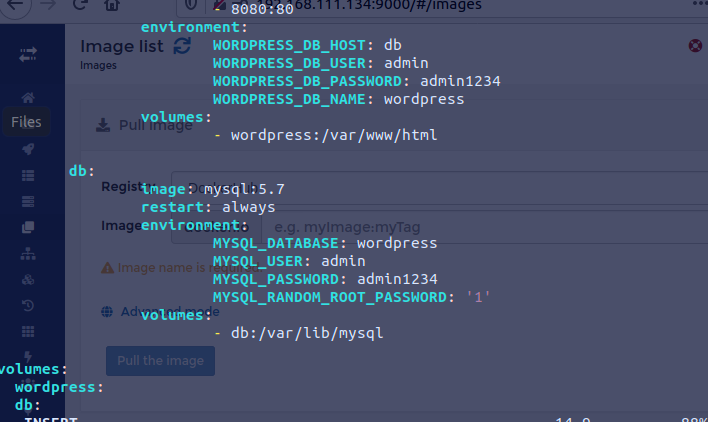Open the Volumes cubes icon in sidebar
Image resolution: width=708 pixels, height=422 pixels.
[28, 280]
